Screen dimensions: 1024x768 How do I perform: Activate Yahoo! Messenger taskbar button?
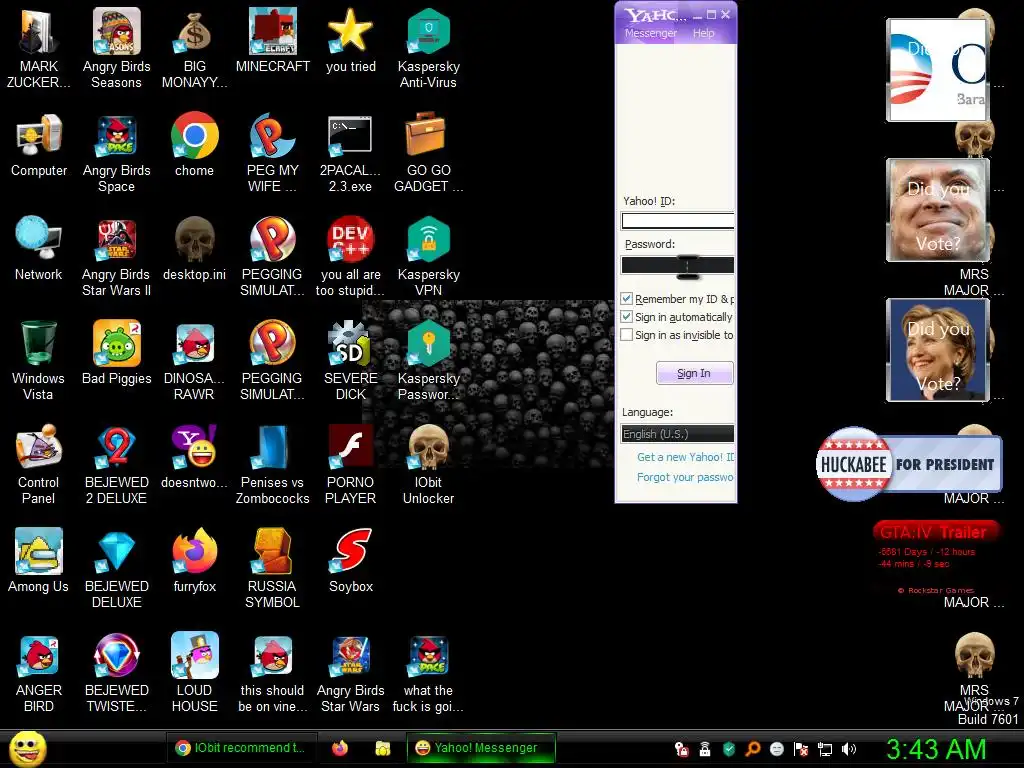pos(481,748)
